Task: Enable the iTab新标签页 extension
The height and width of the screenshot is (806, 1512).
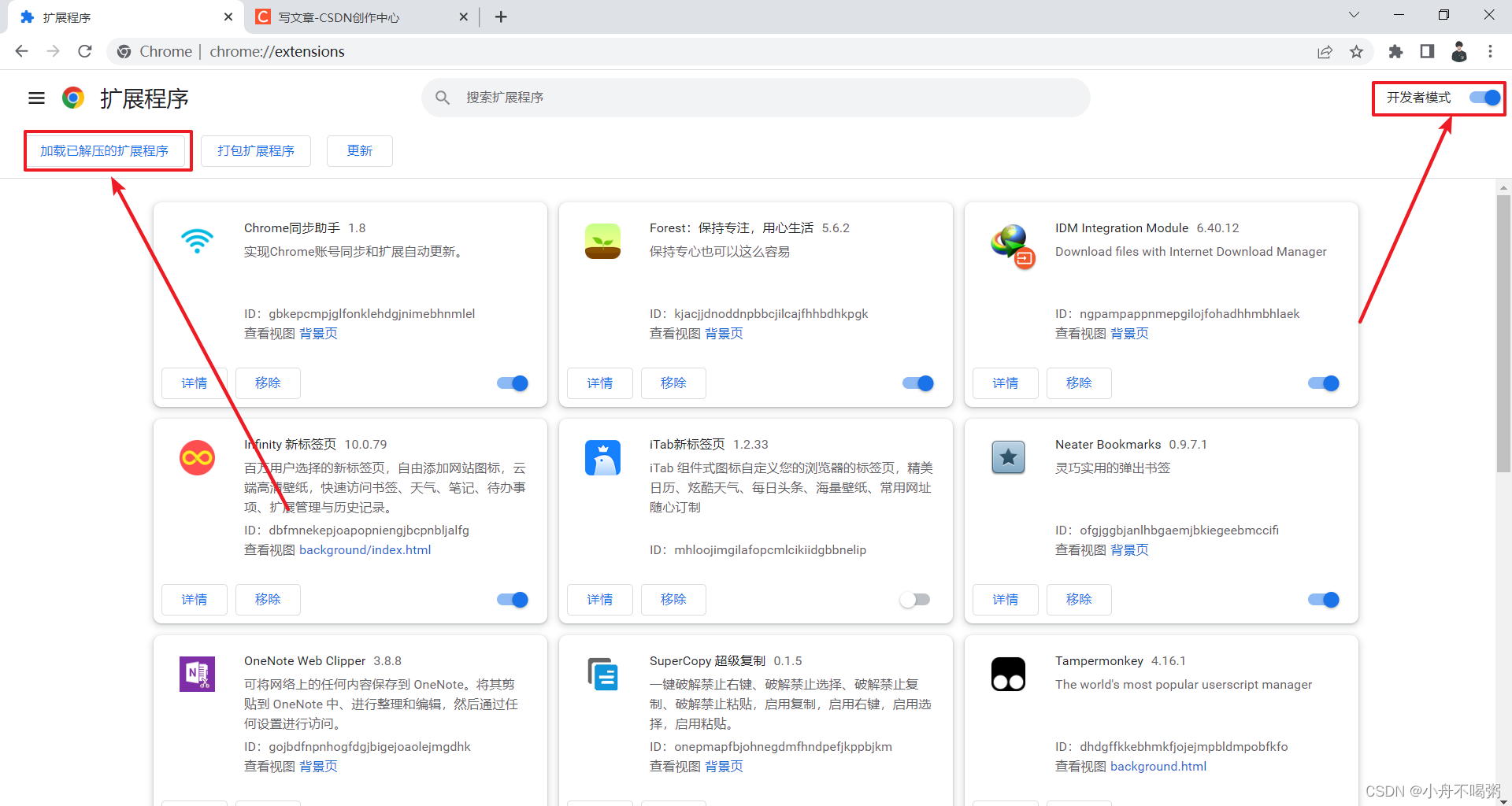Action: coord(914,599)
